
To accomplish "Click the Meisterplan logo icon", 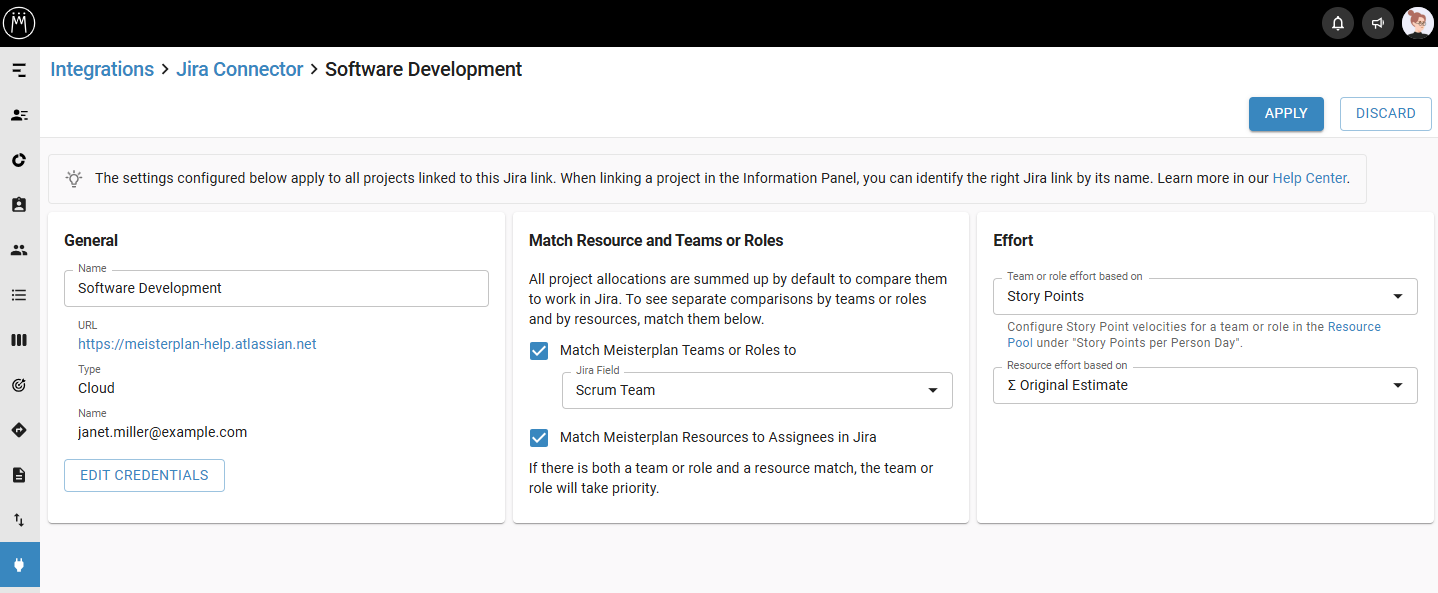I will pos(19,22).
